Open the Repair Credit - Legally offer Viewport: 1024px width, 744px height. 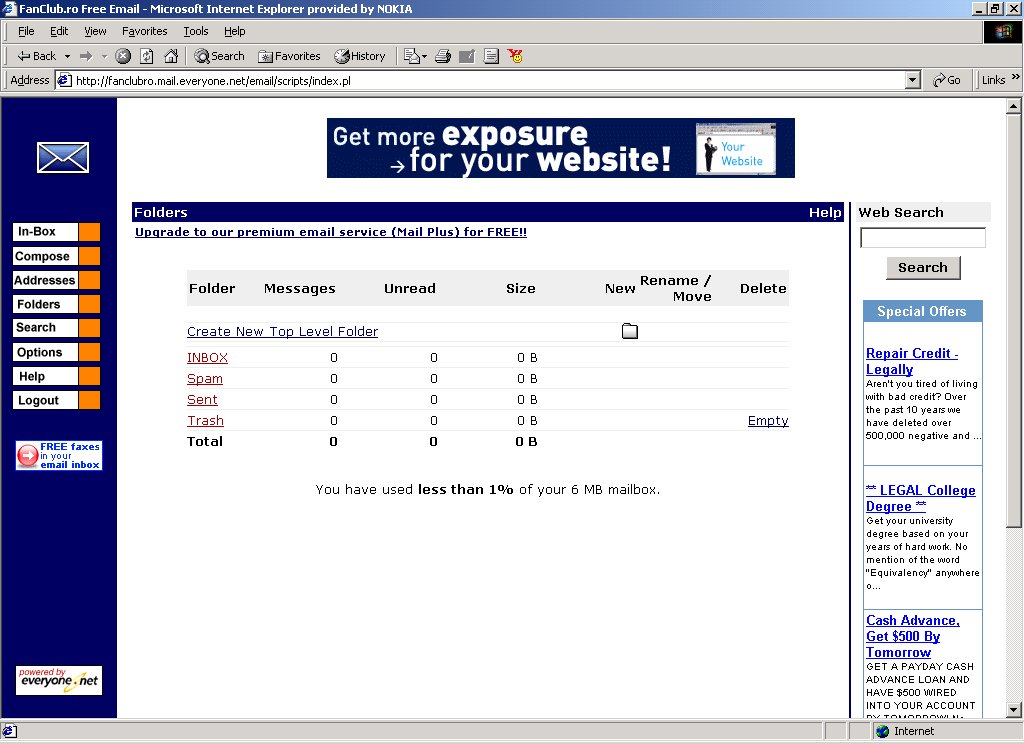[912, 361]
